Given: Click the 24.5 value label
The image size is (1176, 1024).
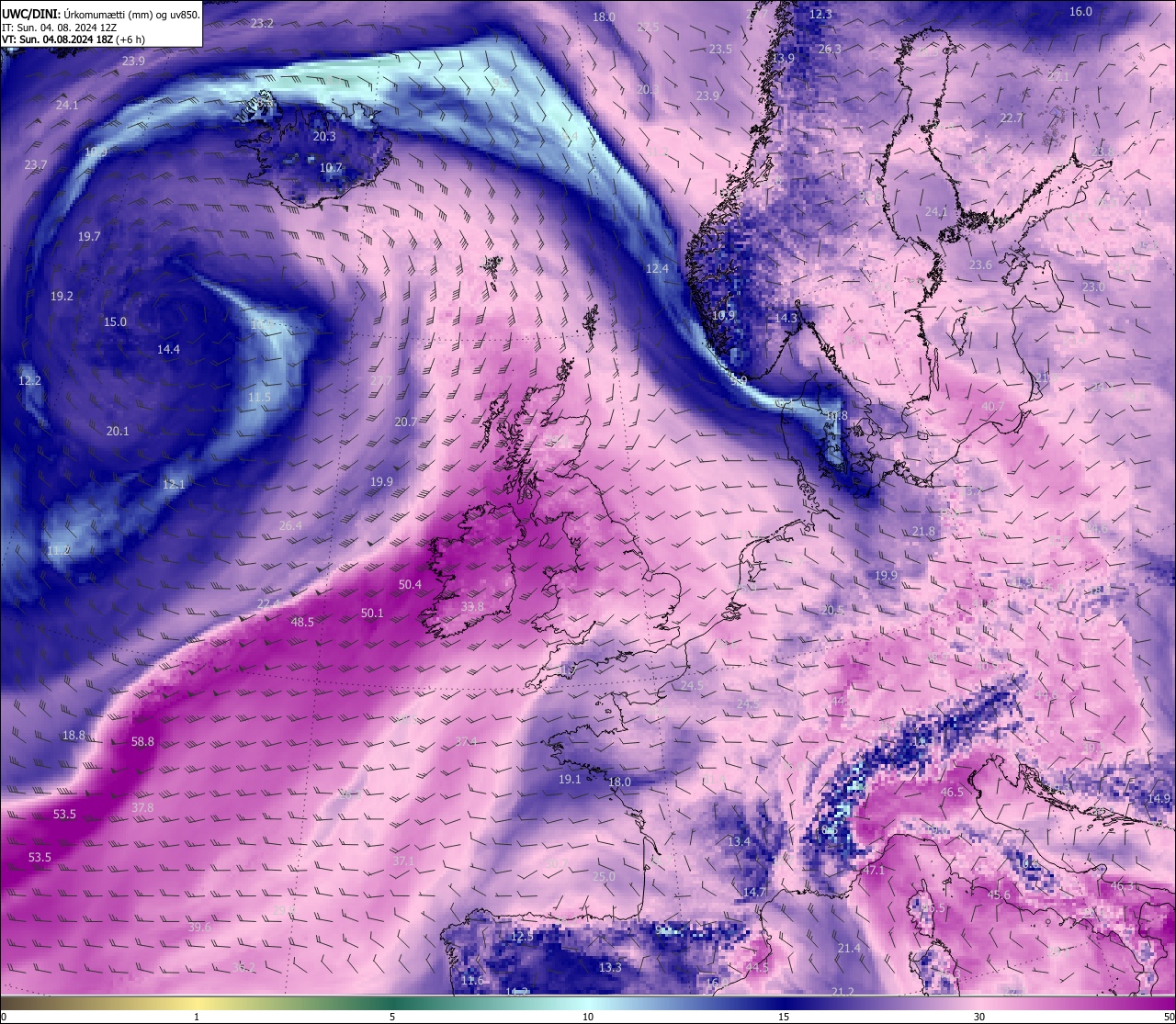Looking at the screenshot, I should 691,685.
